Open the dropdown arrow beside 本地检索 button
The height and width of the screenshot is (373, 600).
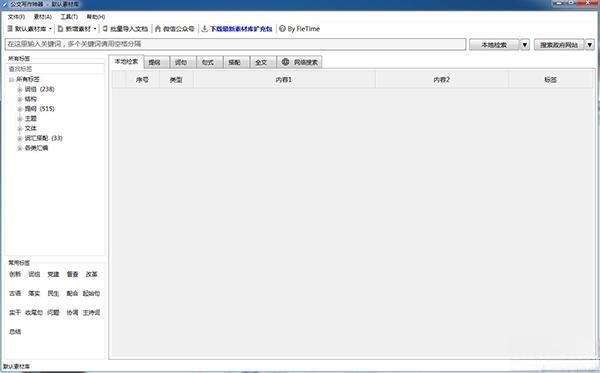(x=525, y=45)
